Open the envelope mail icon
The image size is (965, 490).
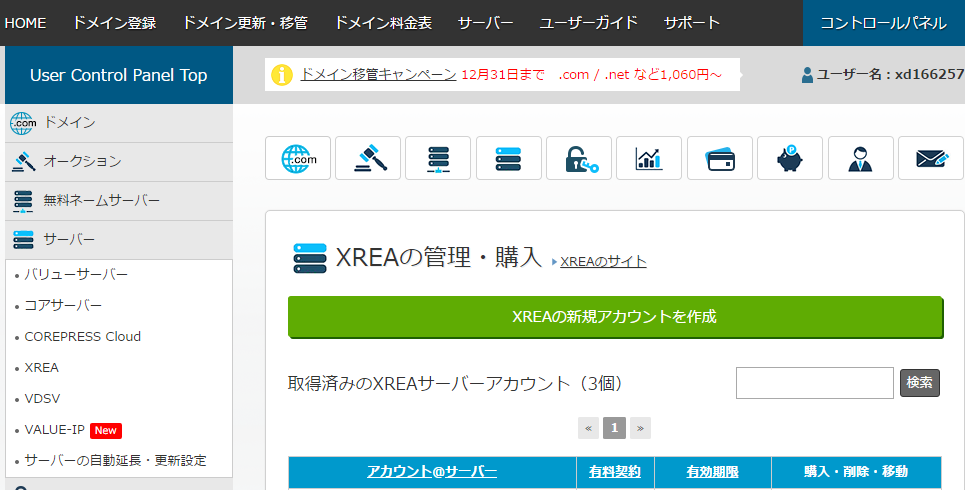coord(931,158)
